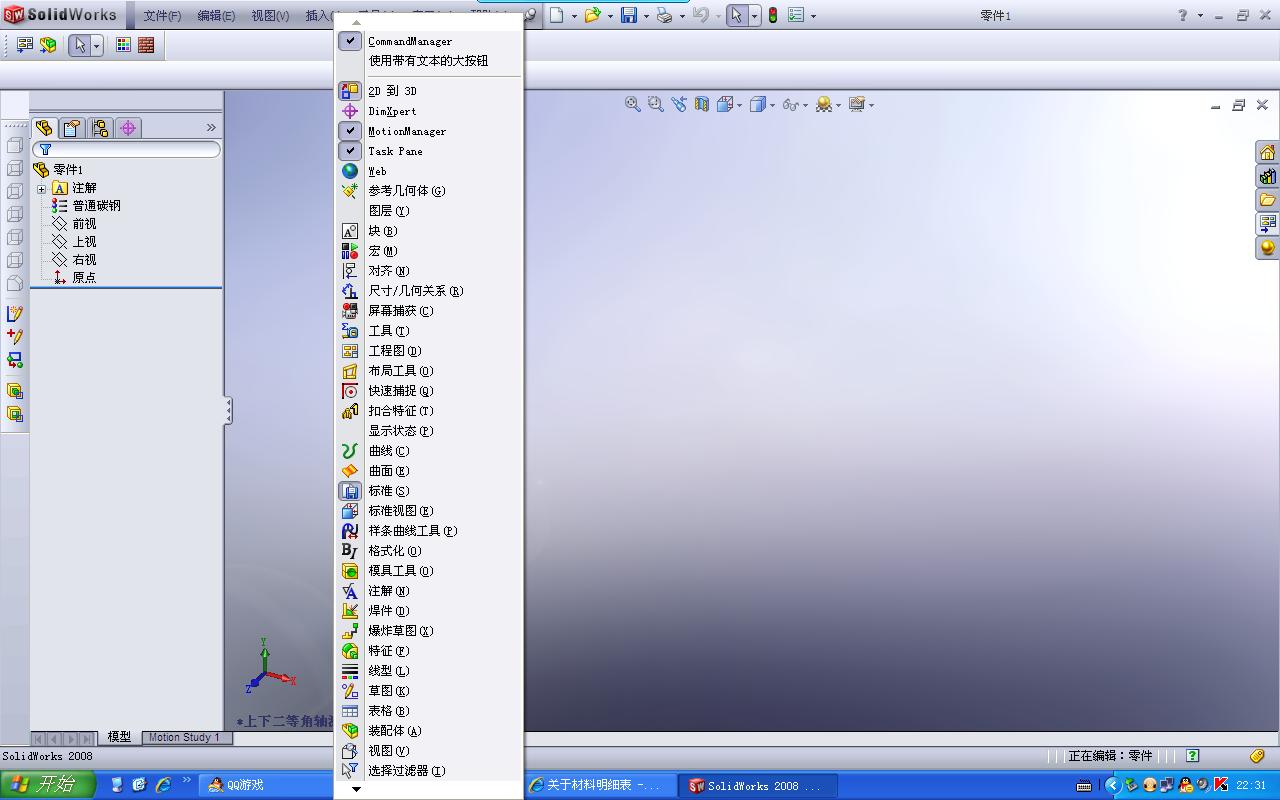1280x800 pixels.
Task: Click the red plus pencil icon
Action: click(x=15, y=337)
